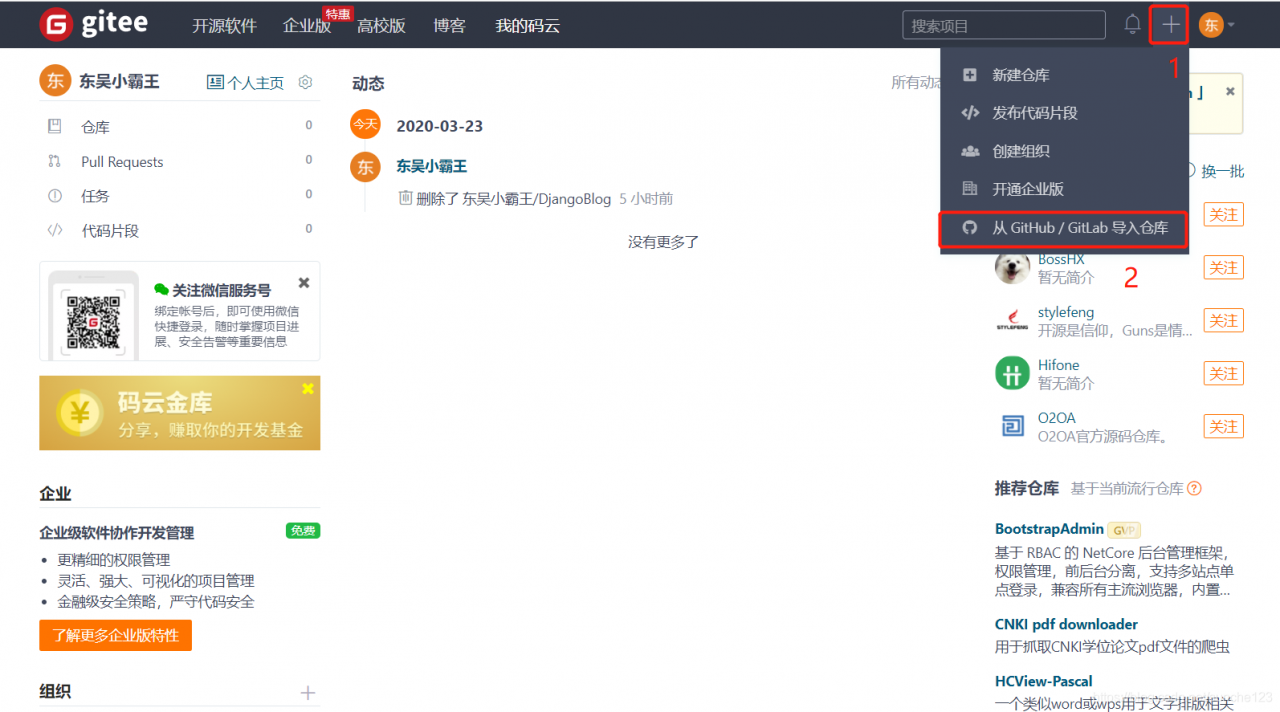Image resolution: width=1280 pixels, height=712 pixels.
Task: Open the HCView-Pascal repository link
Action: click(x=1043, y=681)
